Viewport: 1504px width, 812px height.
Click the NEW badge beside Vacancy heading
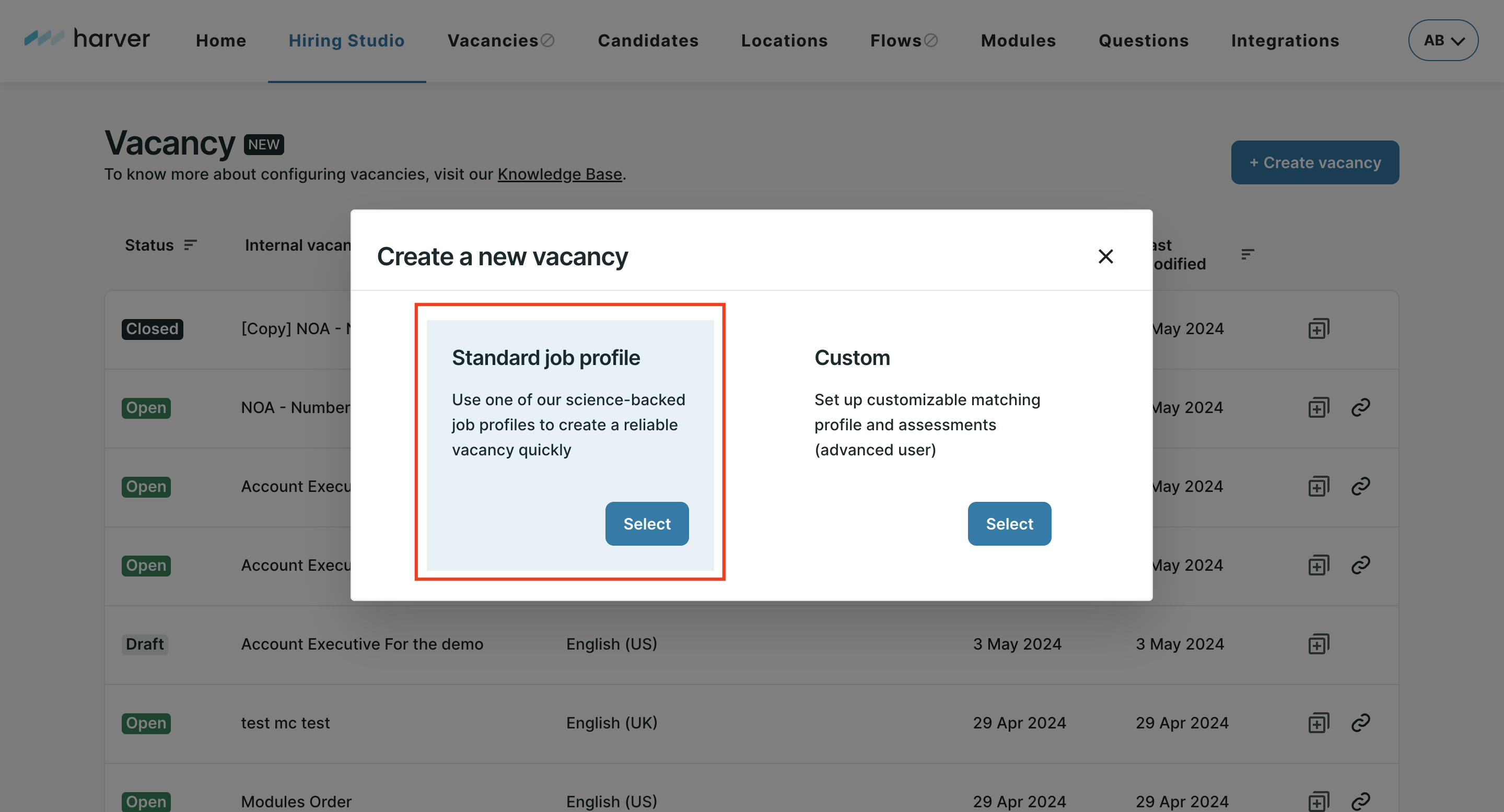pyautogui.click(x=264, y=144)
